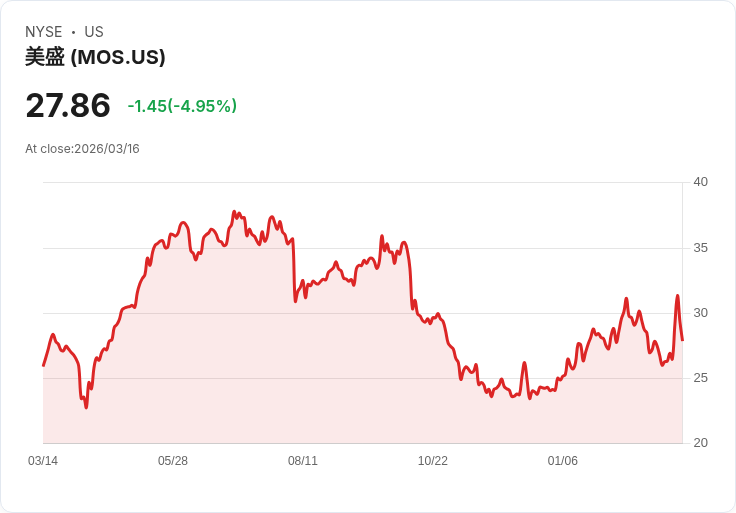
Task: Click the 40 price axis label
Action: [x=700, y=182]
